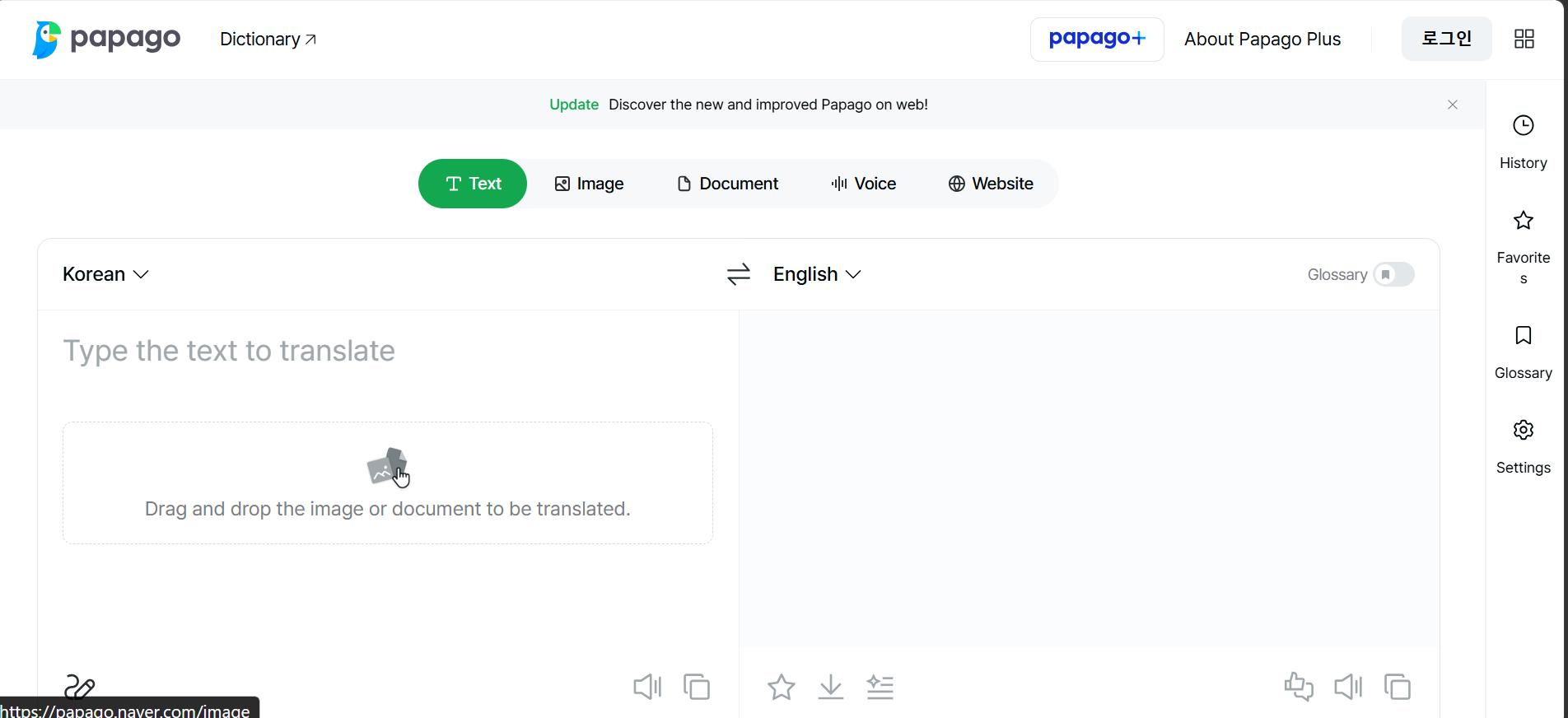Click the drag-and-drop image upload icon

pyautogui.click(x=388, y=467)
